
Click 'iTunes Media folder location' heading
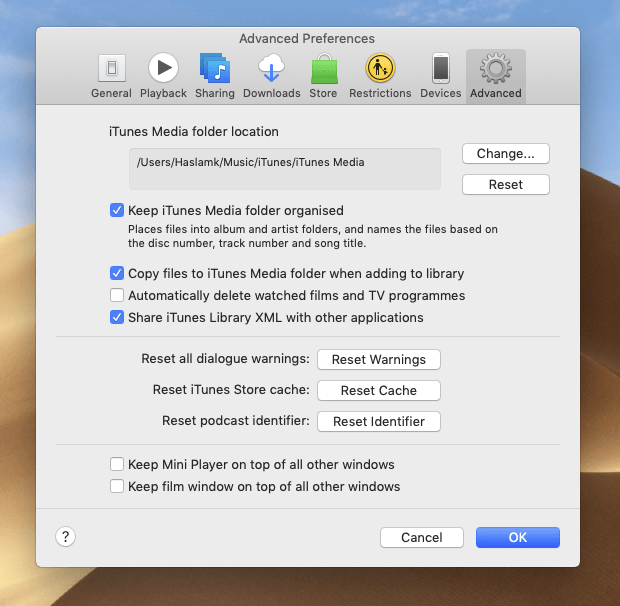[194, 132]
